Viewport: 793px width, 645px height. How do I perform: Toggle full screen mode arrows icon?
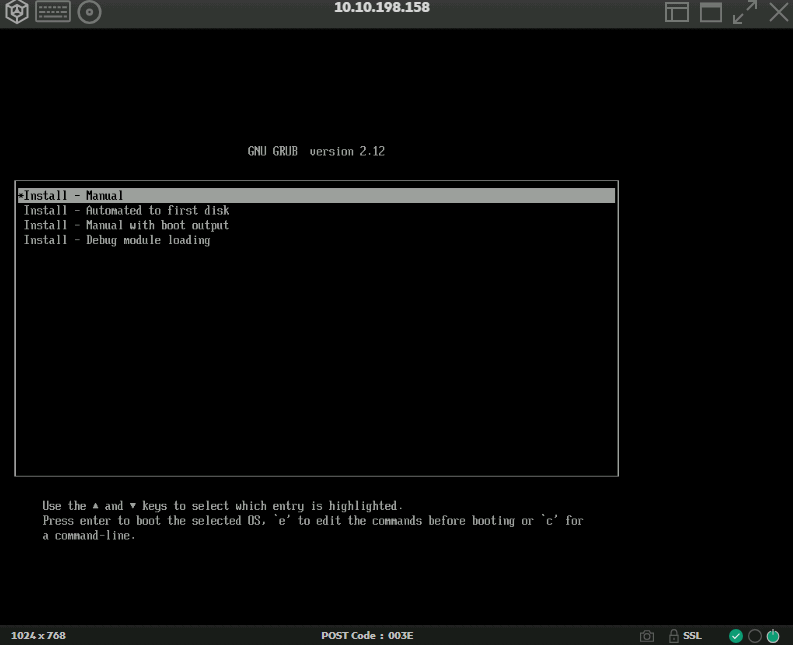tap(745, 12)
